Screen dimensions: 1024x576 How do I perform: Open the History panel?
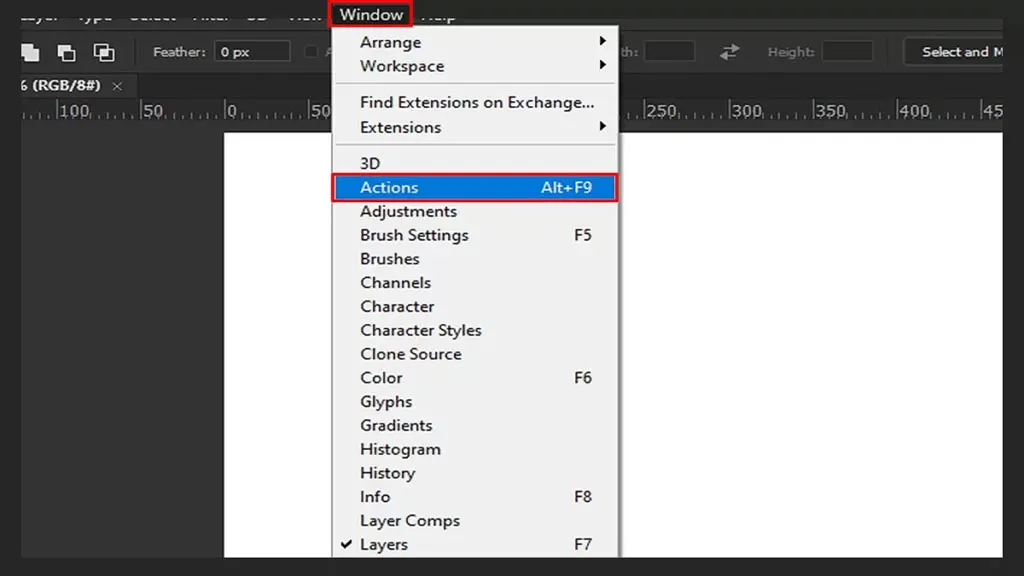click(475, 473)
